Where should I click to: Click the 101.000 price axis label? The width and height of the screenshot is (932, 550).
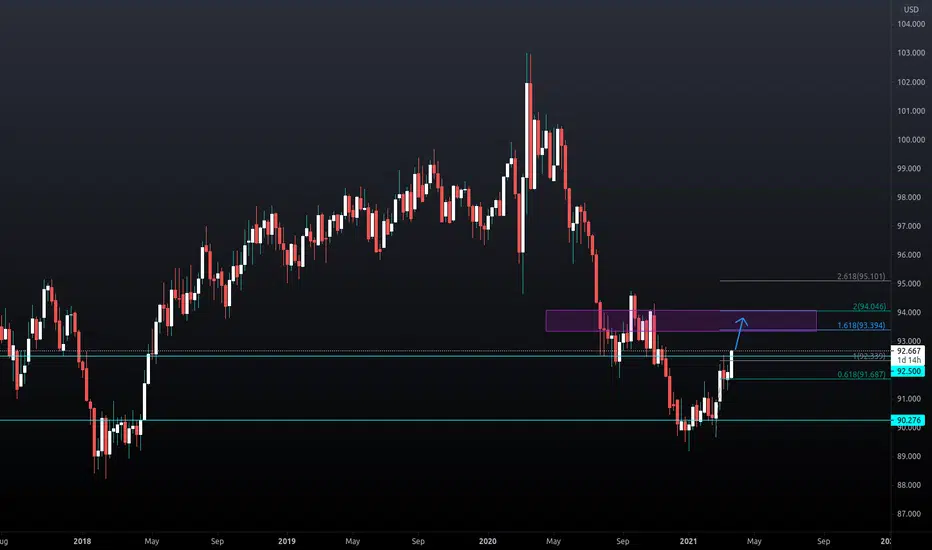click(x=911, y=111)
